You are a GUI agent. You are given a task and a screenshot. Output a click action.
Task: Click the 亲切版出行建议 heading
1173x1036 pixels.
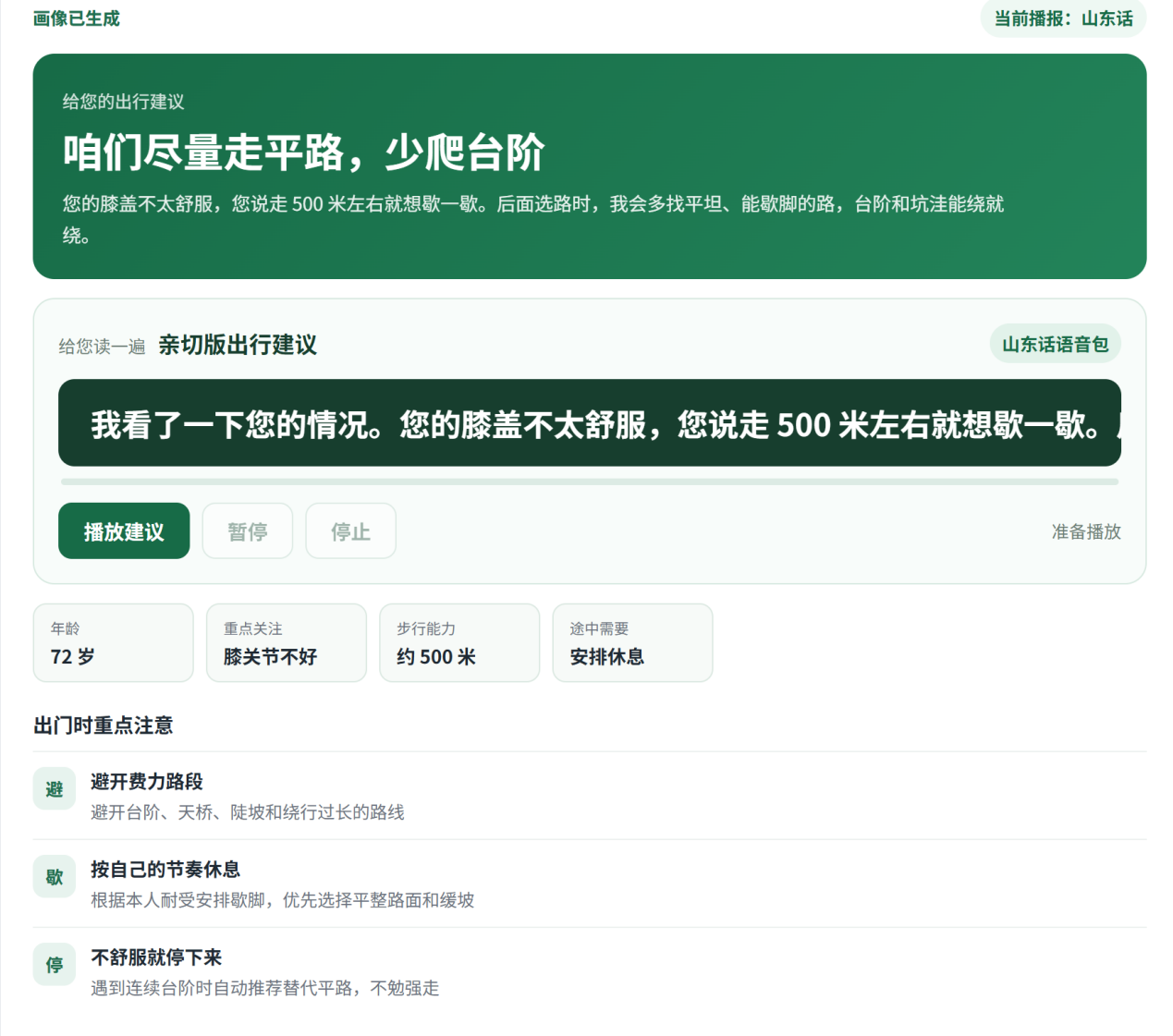click(238, 345)
